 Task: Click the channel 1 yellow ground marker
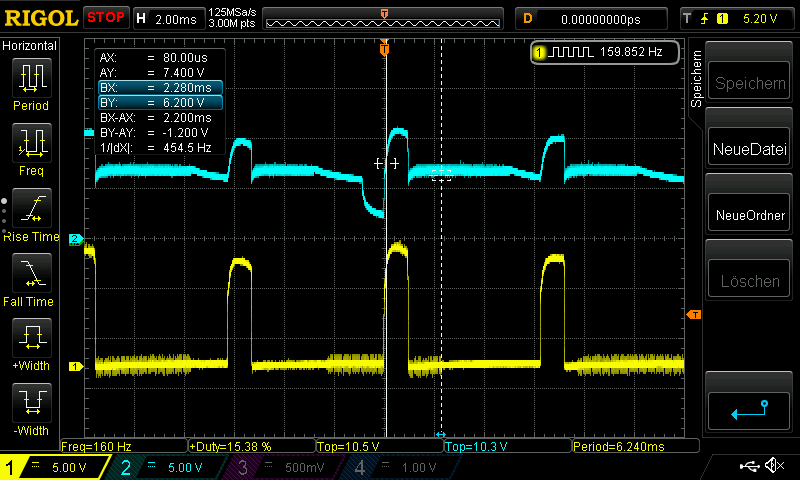(x=76, y=366)
